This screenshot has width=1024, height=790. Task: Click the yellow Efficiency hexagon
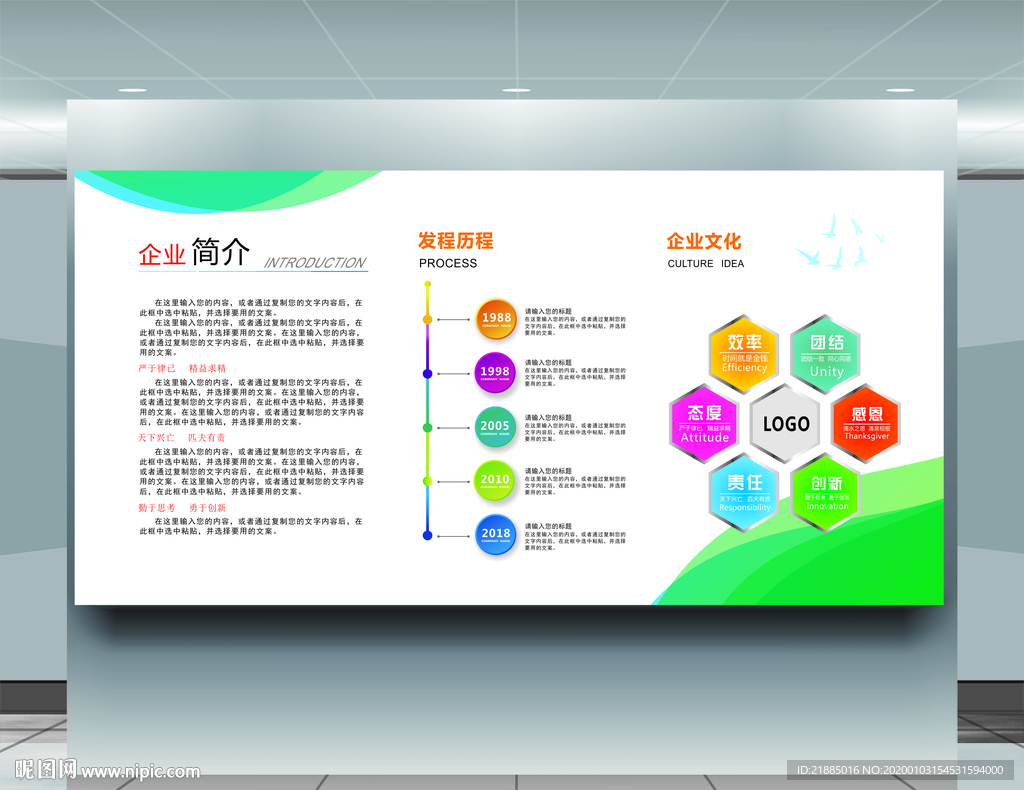tap(744, 354)
